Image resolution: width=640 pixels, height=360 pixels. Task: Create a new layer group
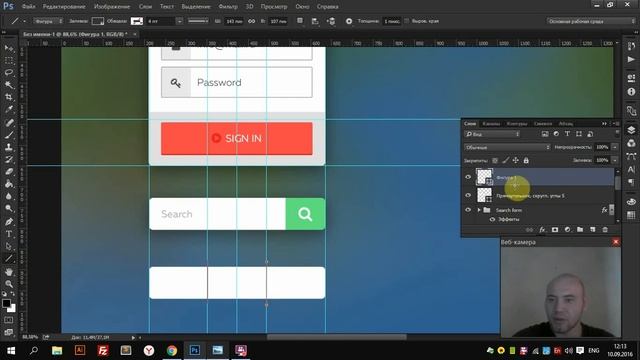[580, 230]
